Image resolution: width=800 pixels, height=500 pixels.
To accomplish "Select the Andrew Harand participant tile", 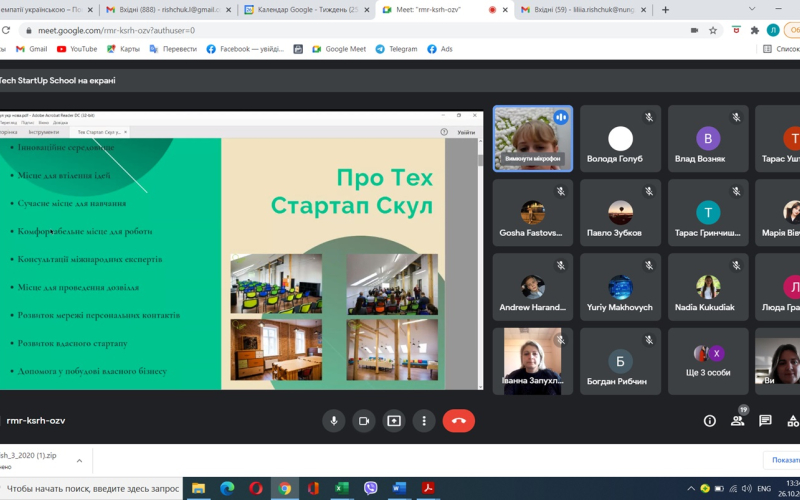I will tap(533, 287).
